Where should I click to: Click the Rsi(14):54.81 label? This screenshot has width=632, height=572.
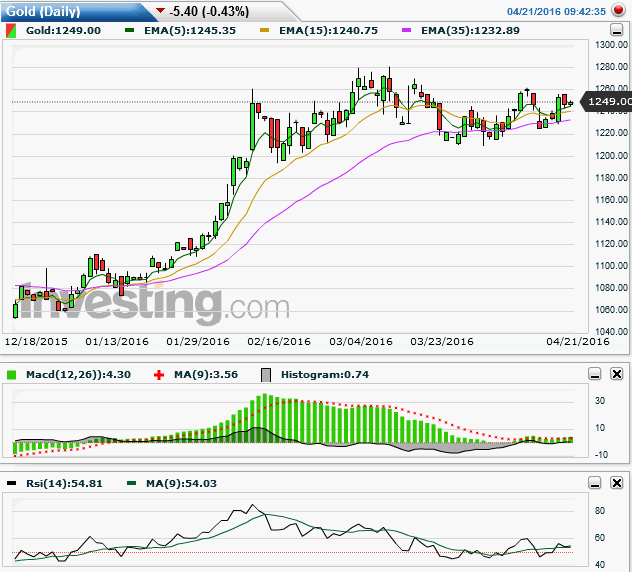tap(64, 483)
